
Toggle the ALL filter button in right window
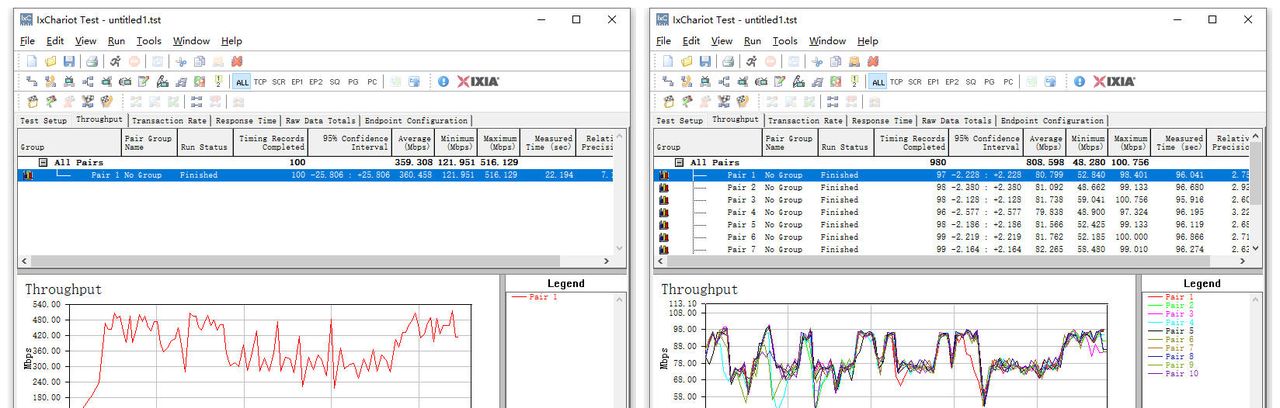(878, 82)
